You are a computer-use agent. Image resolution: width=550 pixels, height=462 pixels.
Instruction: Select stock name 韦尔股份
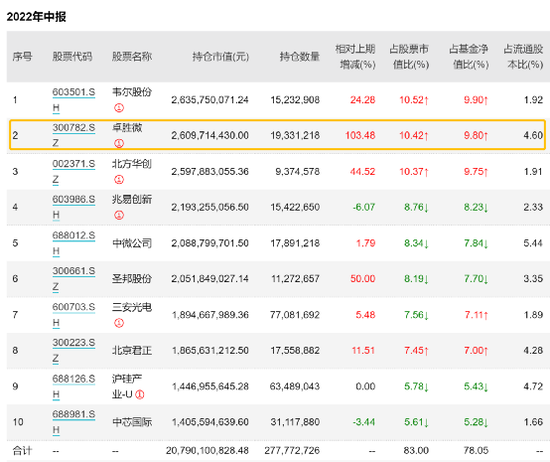point(132,92)
